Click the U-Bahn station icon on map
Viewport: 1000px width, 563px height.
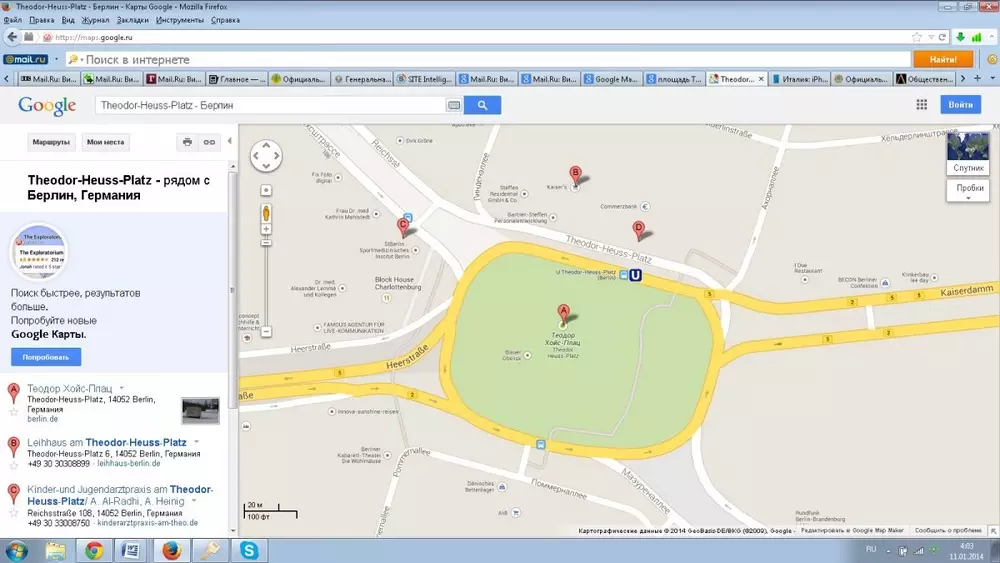636,276
